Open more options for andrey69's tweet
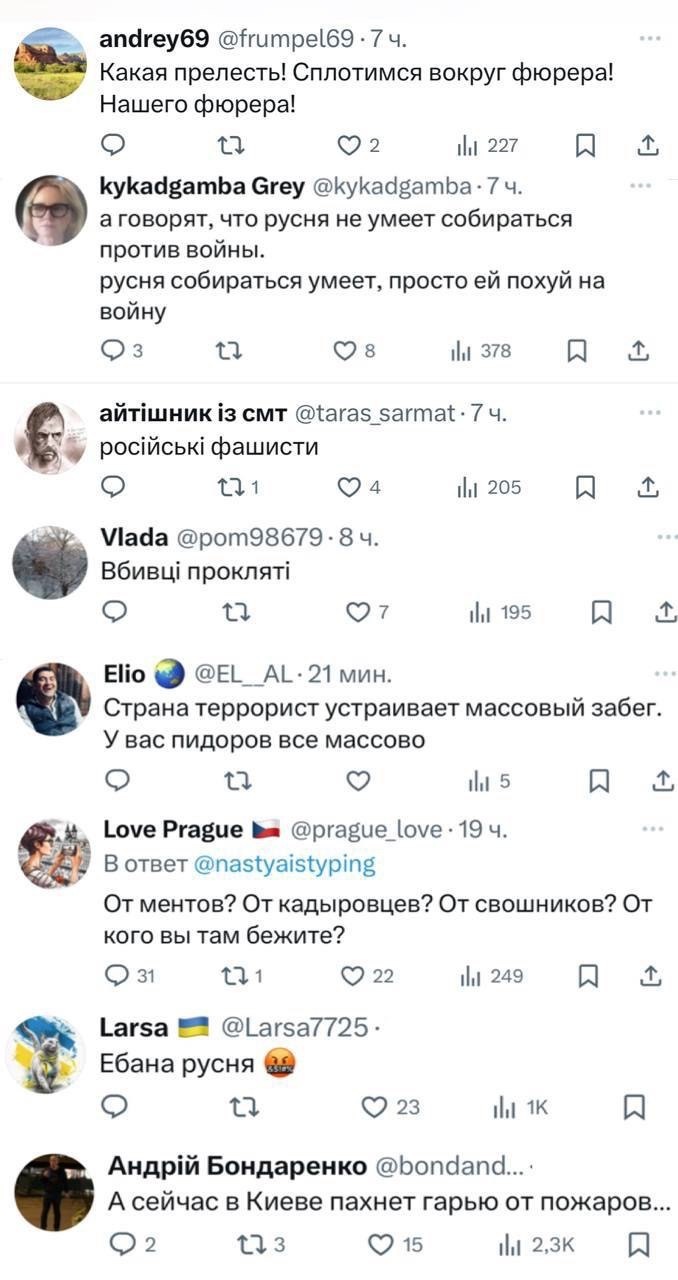 click(x=651, y=38)
